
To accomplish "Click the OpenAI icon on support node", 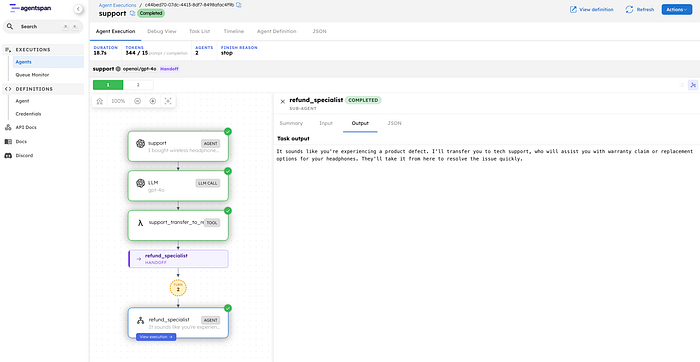I will tap(141, 144).
